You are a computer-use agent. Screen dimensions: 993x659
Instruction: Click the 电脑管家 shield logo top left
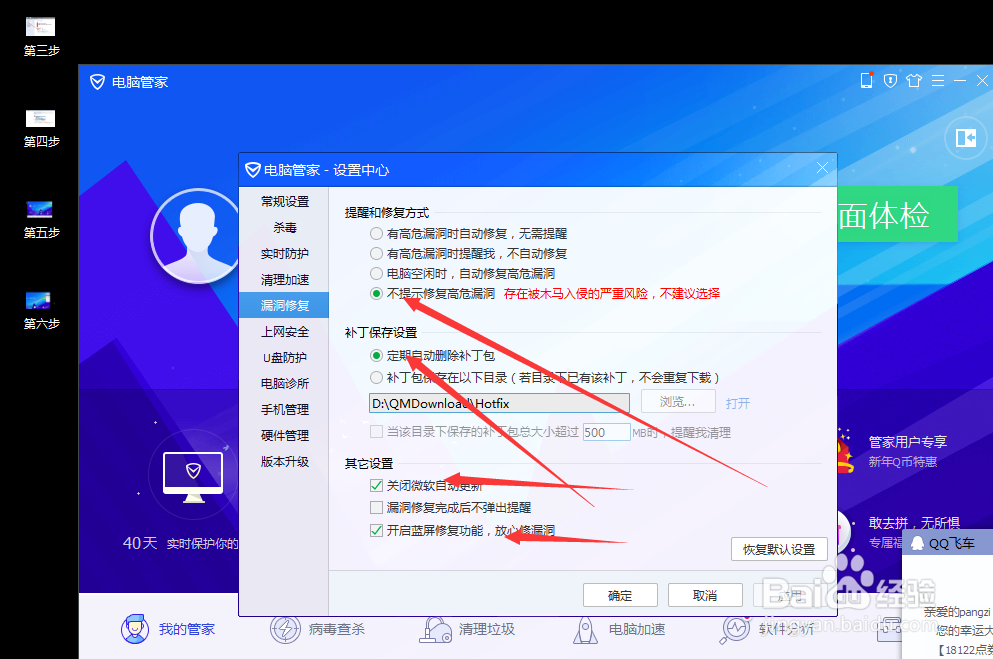[97, 81]
